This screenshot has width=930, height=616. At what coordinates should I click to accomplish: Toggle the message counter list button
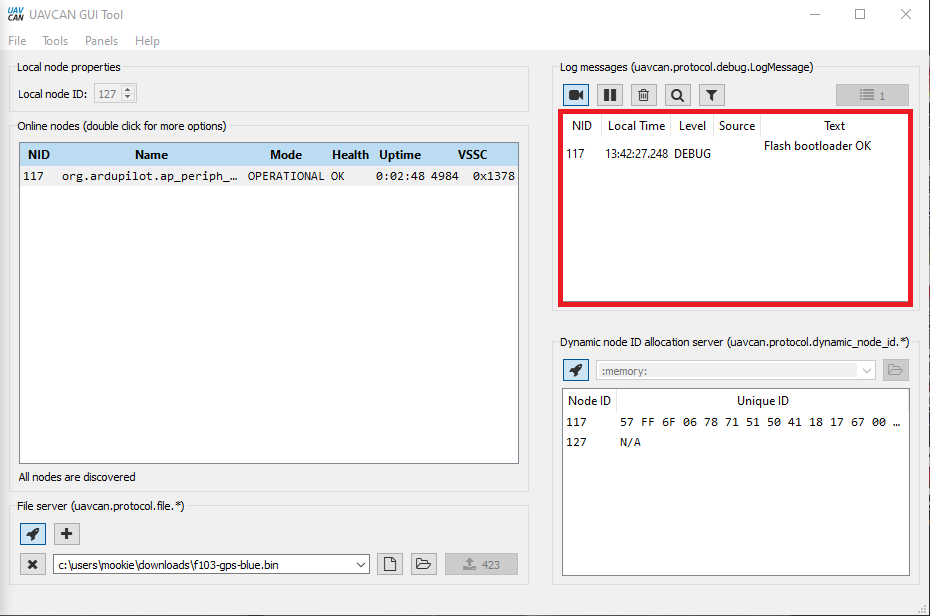coord(871,94)
